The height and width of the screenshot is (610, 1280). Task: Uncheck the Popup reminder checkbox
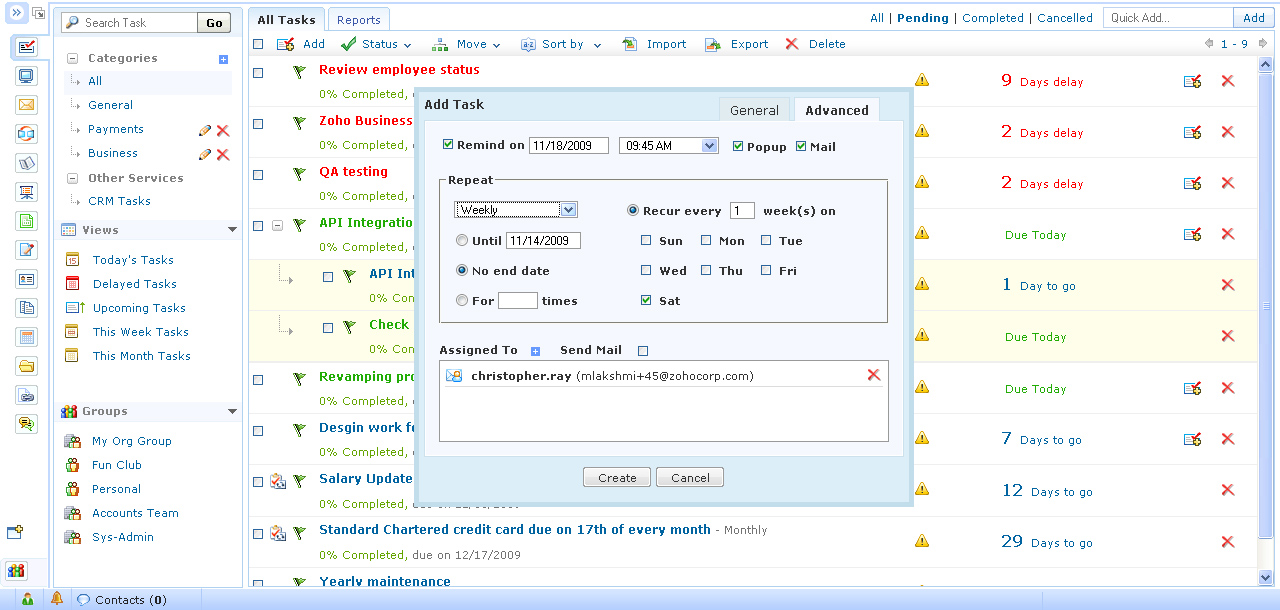point(738,146)
